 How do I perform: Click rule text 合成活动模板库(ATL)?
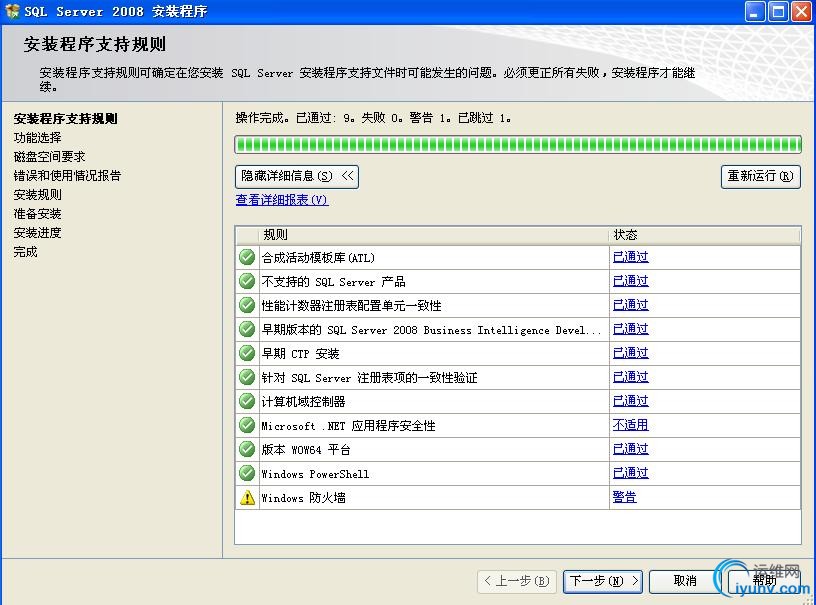pyautogui.click(x=318, y=258)
